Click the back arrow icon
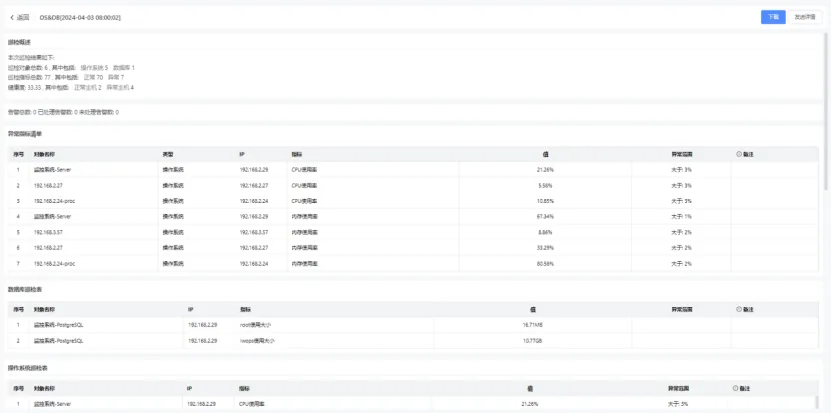The height and width of the screenshot is (413, 831). click(12, 18)
